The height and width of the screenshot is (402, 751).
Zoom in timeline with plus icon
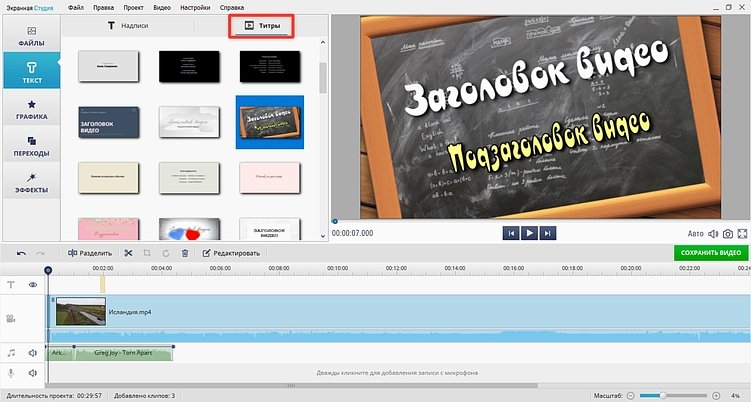click(716, 395)
